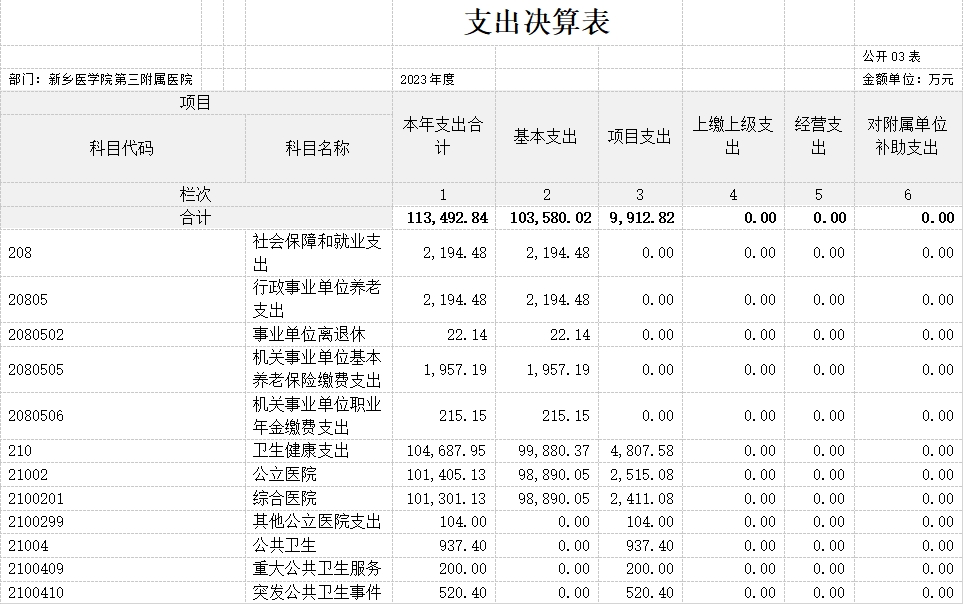Click the 科目名称 column header
Viewport: 964px width, 604px height.
coord(318,148)
